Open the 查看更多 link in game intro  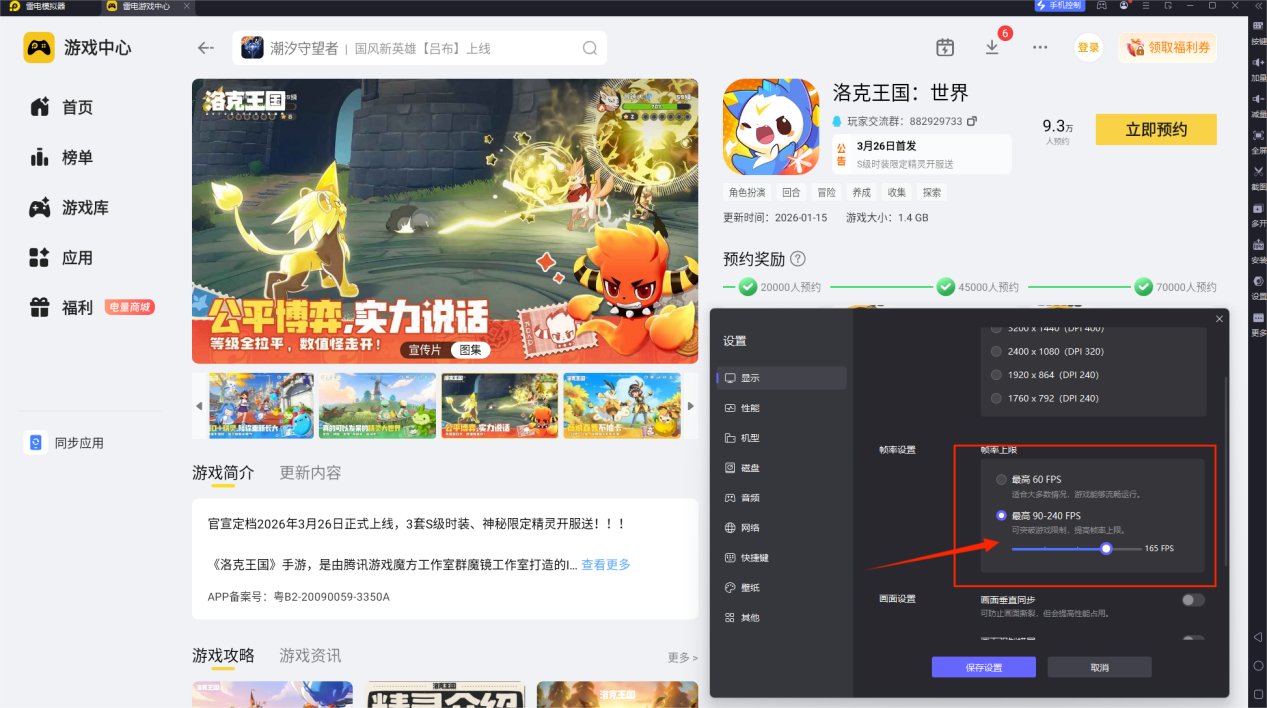pyautogui.click(x=606, y=565)
